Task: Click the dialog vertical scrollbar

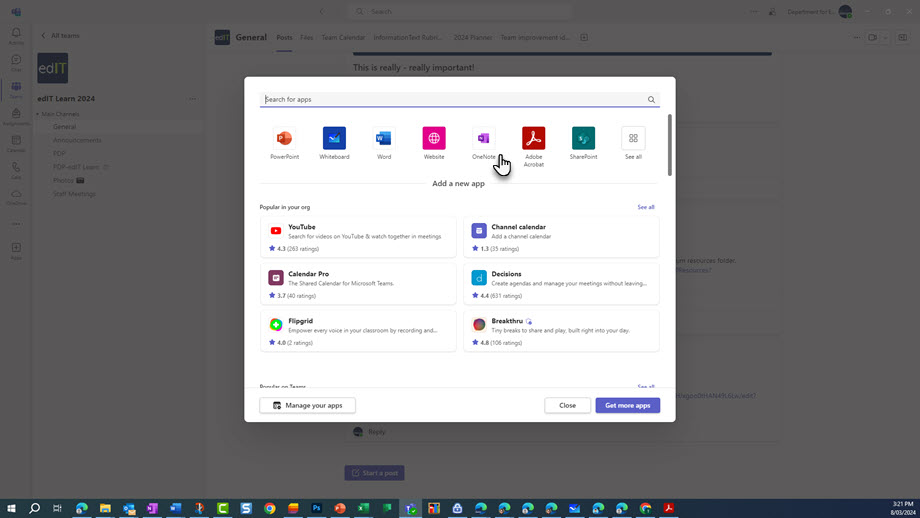Action: coord(669,145)
